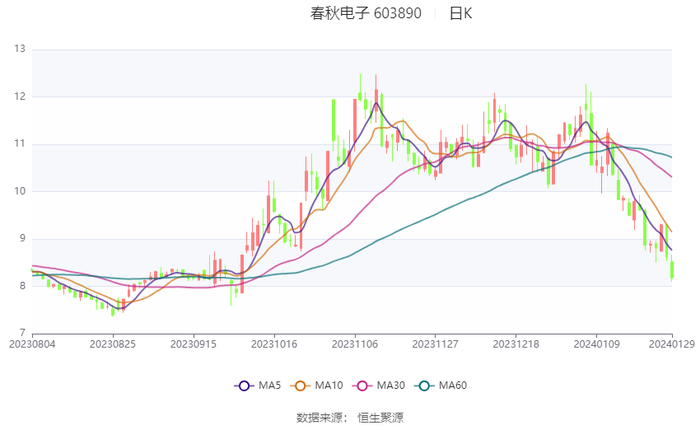700x426 pixels.
Task: Select the chart title 春秋电子 603890
Action: (x=366, y=13)
